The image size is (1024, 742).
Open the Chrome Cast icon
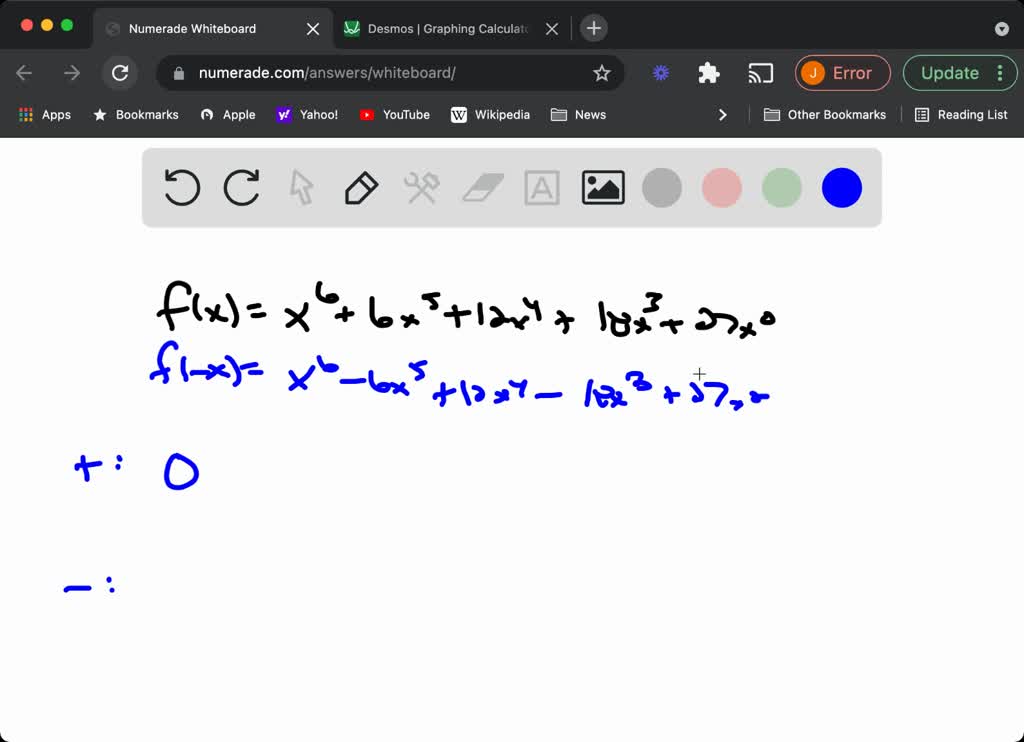pyautogui.click(x=761, y=73)
